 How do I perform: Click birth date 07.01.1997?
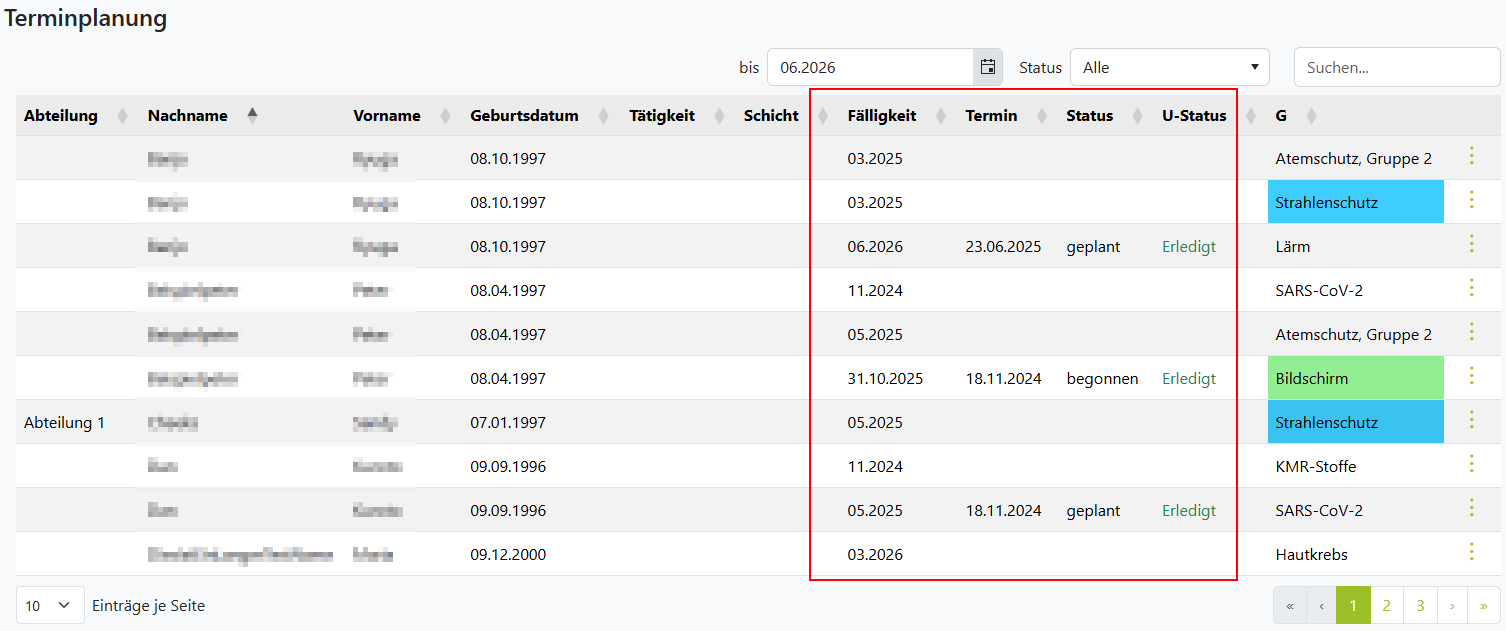[508, 423]
